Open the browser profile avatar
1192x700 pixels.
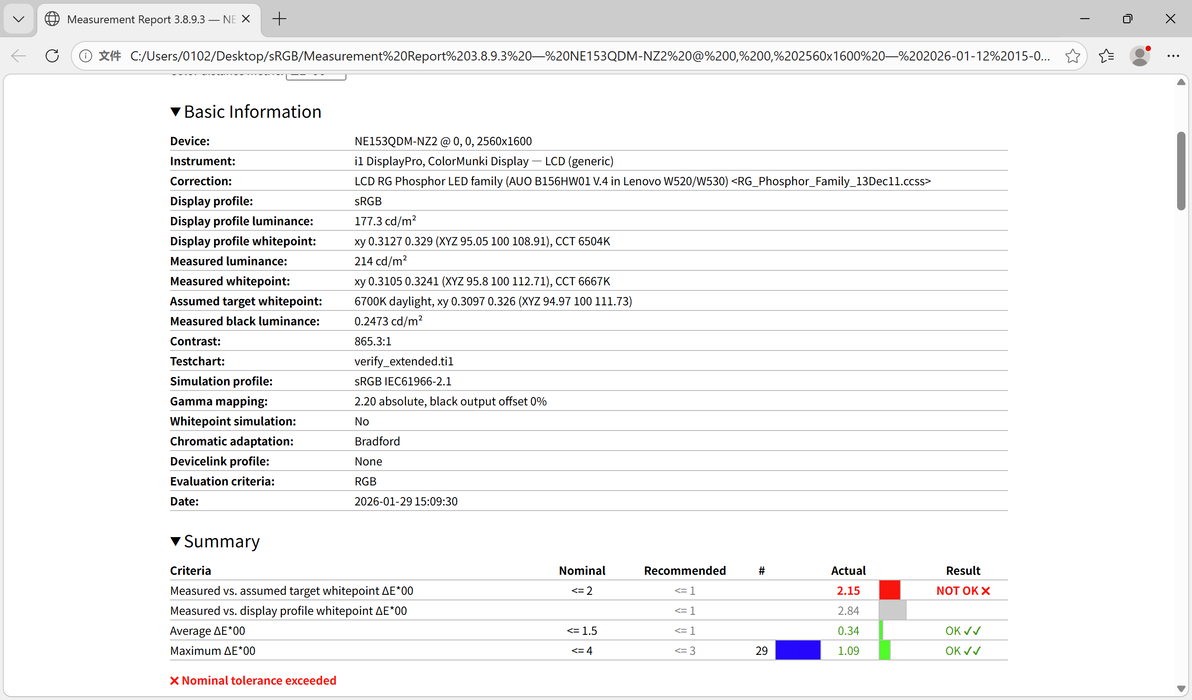[x=1140, y=55]
